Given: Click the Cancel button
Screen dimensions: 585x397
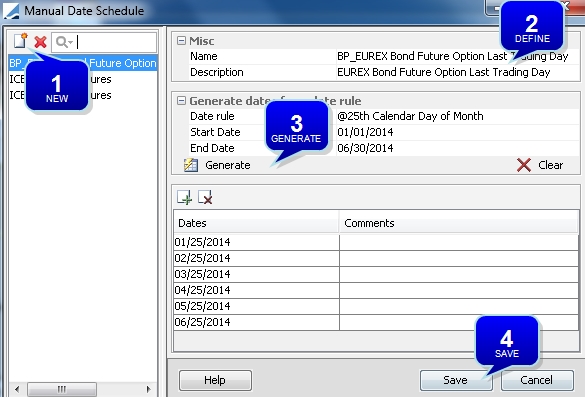Looking at the screenshot, I should pos(537,380).
